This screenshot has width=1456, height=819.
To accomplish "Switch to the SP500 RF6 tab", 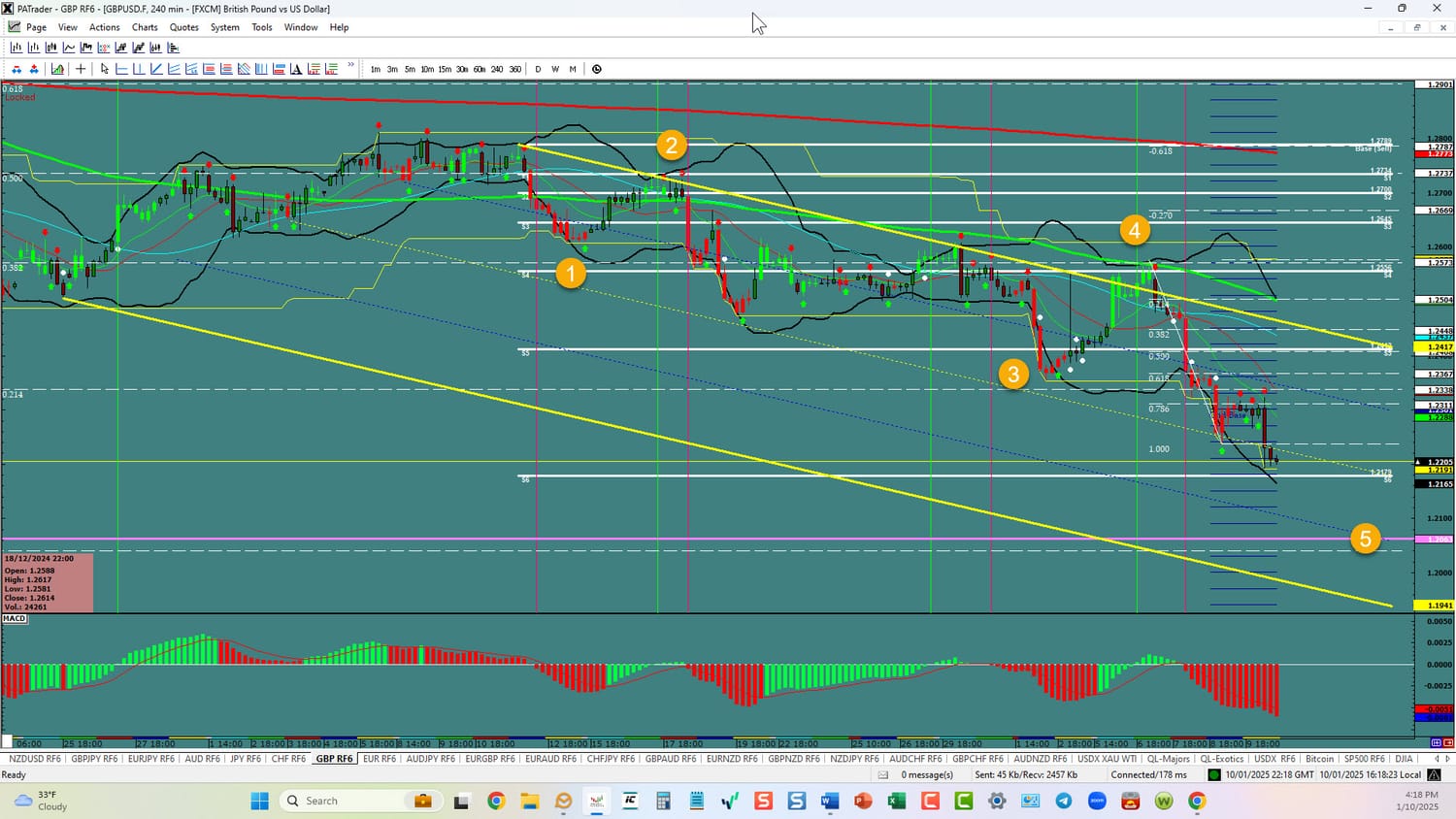I will tap(1364, 759).
